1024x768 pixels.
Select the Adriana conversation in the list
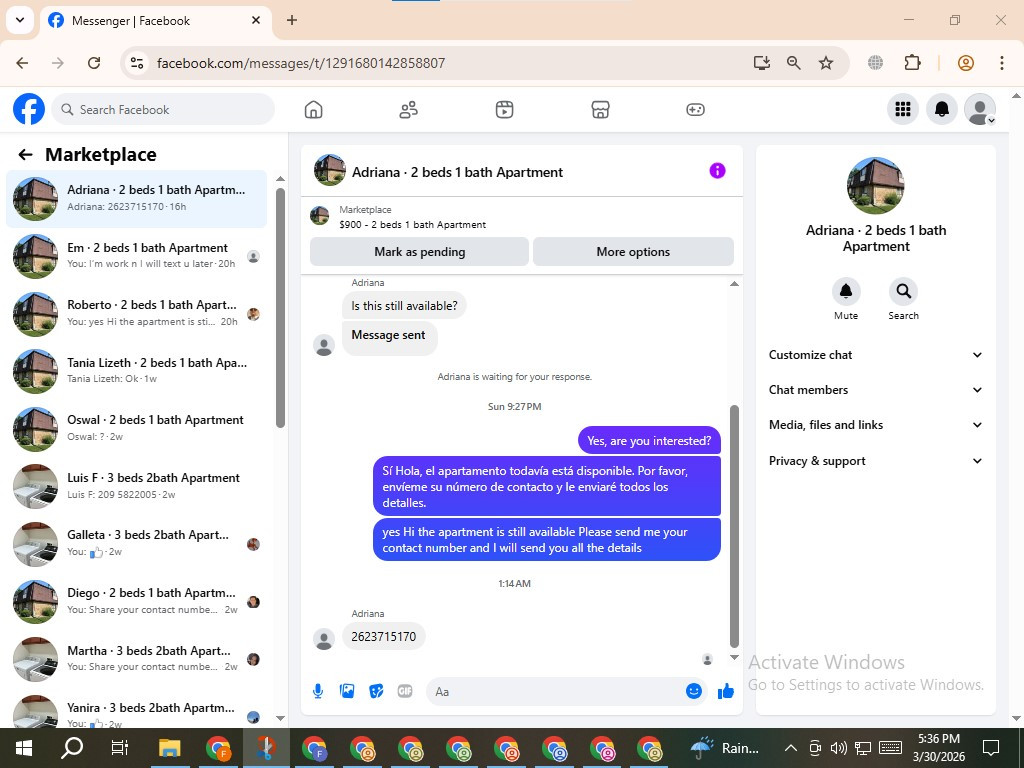pos(136,199)
